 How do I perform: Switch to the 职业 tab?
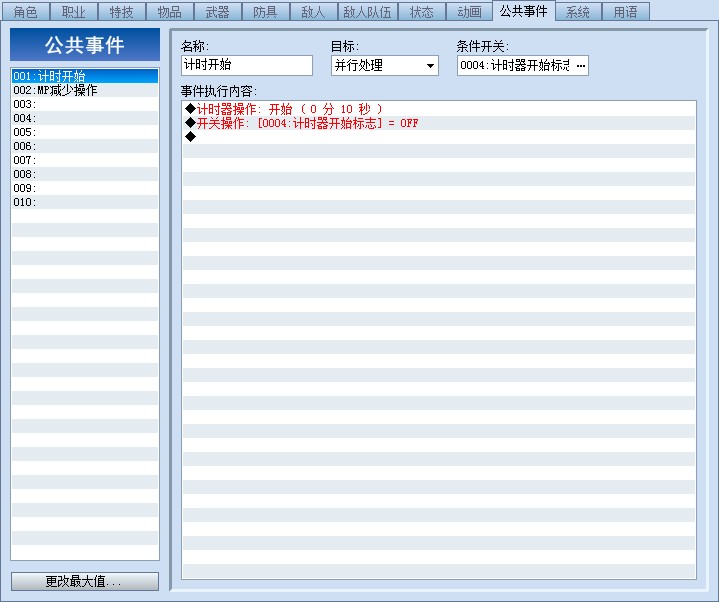[x=73, y=11]
